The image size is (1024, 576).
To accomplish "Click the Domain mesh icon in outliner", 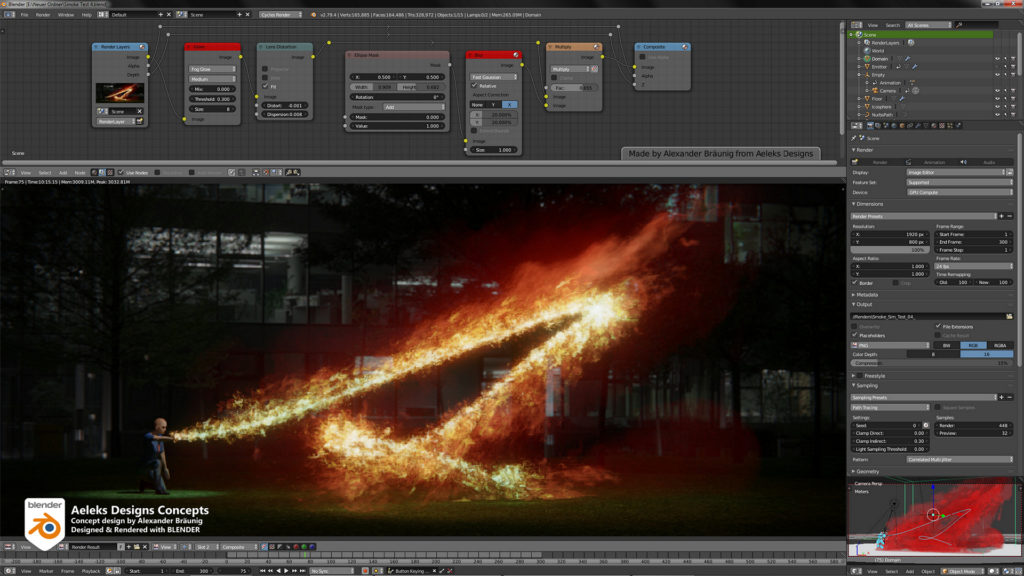I will click(x=867, y=59).
